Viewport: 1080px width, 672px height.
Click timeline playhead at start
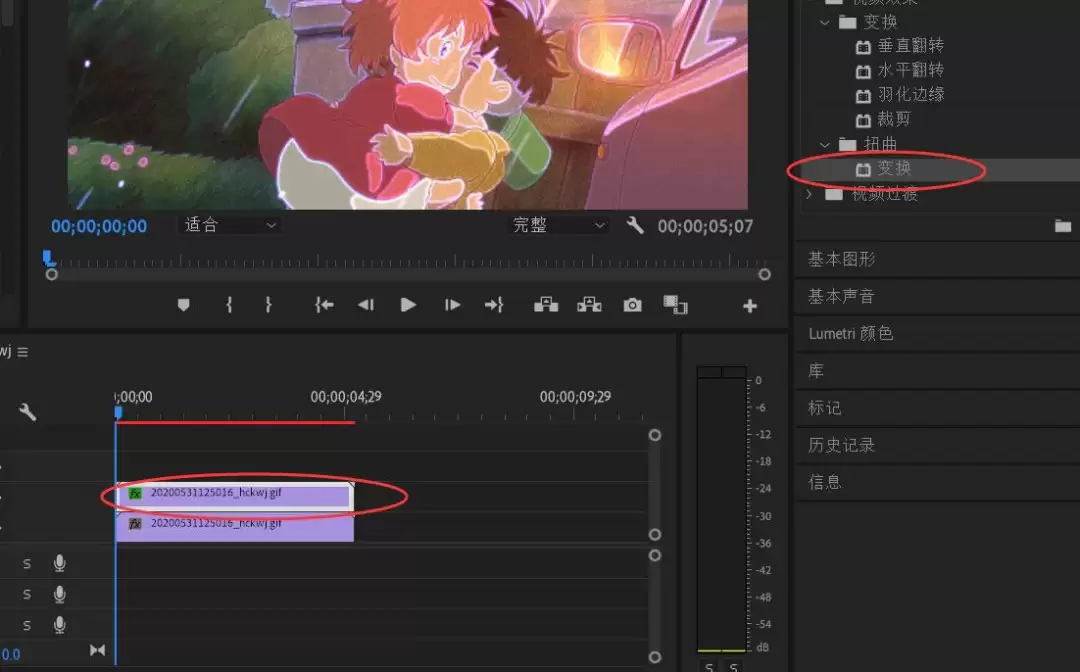[118, 412]
